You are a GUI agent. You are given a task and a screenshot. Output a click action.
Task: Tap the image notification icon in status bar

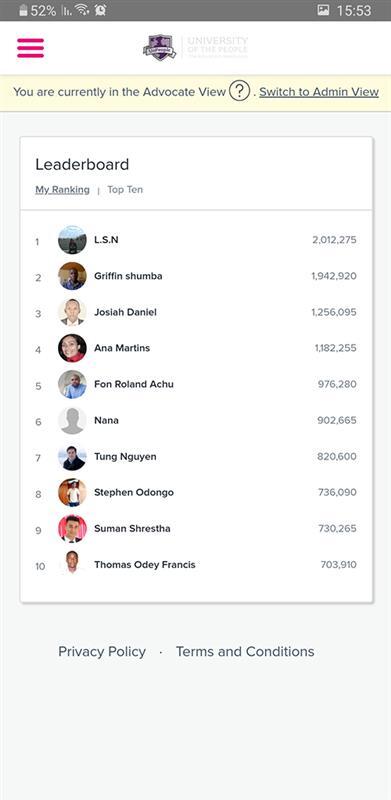(x=323, y=10)
